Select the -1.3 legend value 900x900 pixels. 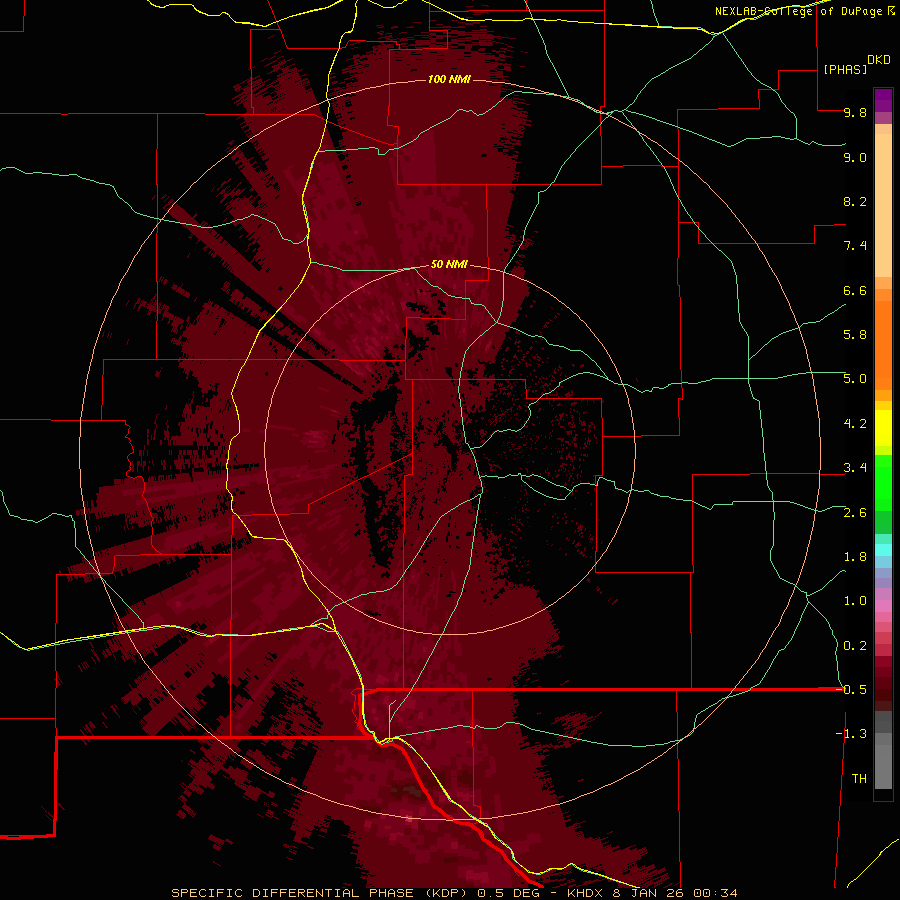[x=852, y=734]
